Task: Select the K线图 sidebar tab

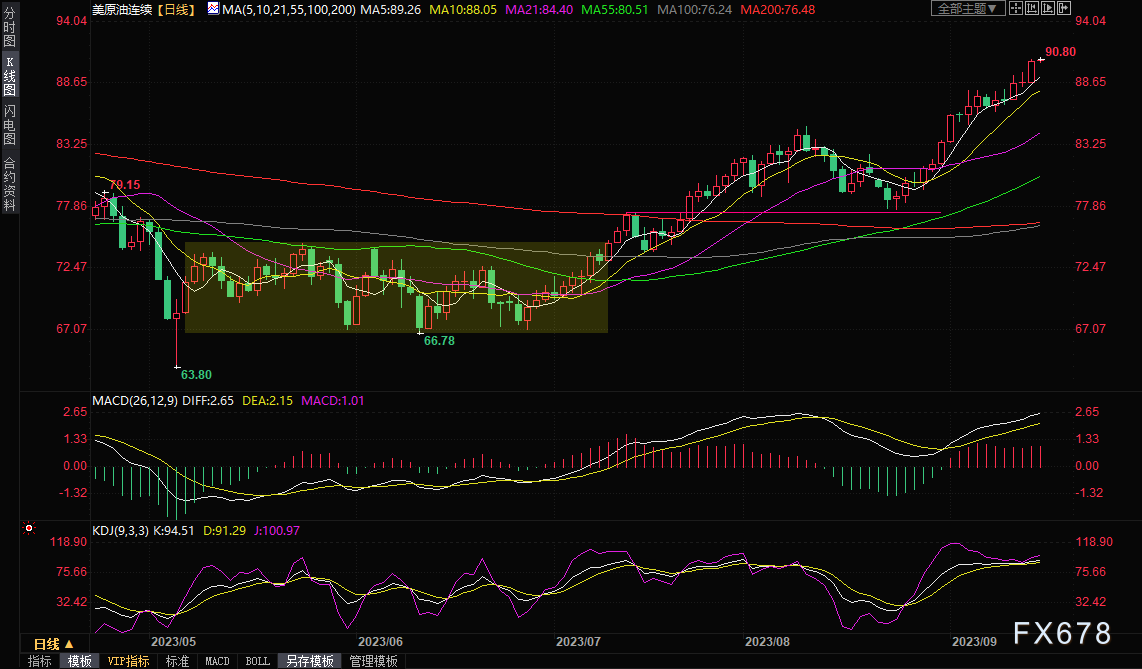Action: (9, 75)
